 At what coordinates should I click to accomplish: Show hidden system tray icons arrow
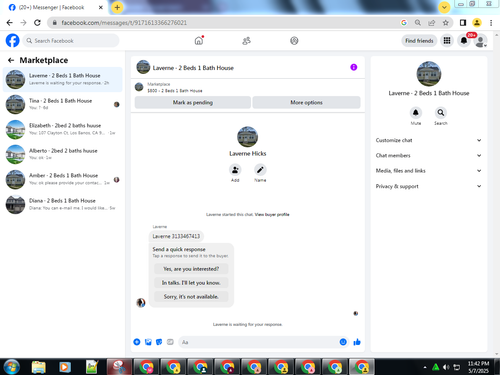click(x=425, y=367)
